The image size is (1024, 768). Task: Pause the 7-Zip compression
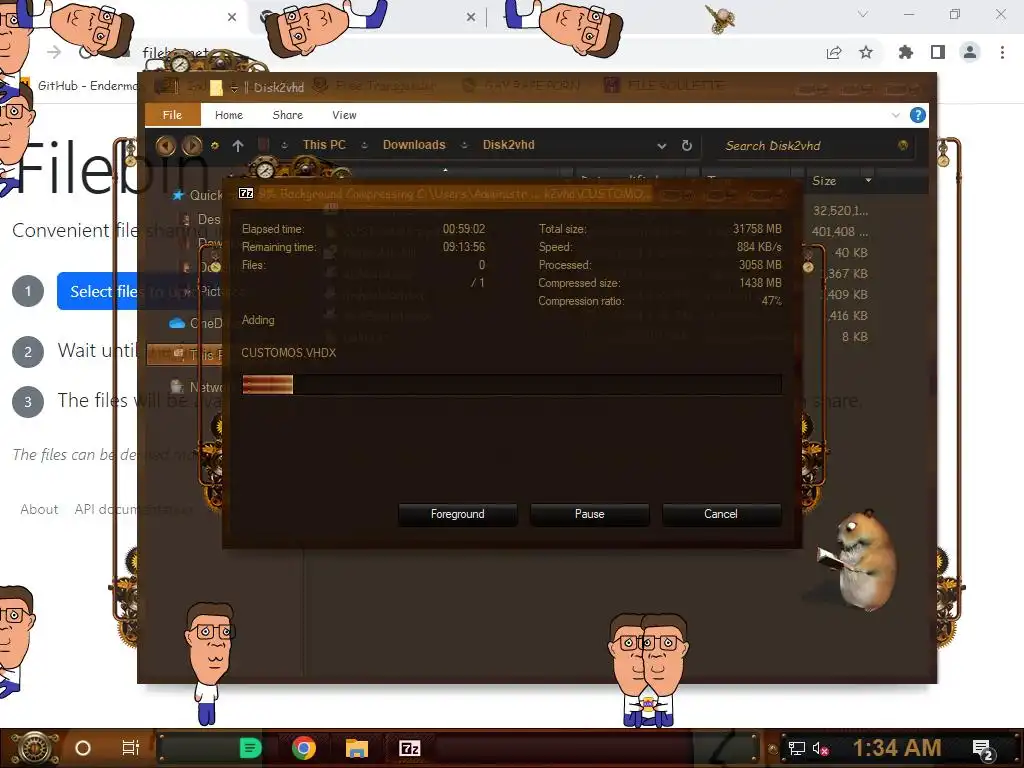tap(590, 514)
